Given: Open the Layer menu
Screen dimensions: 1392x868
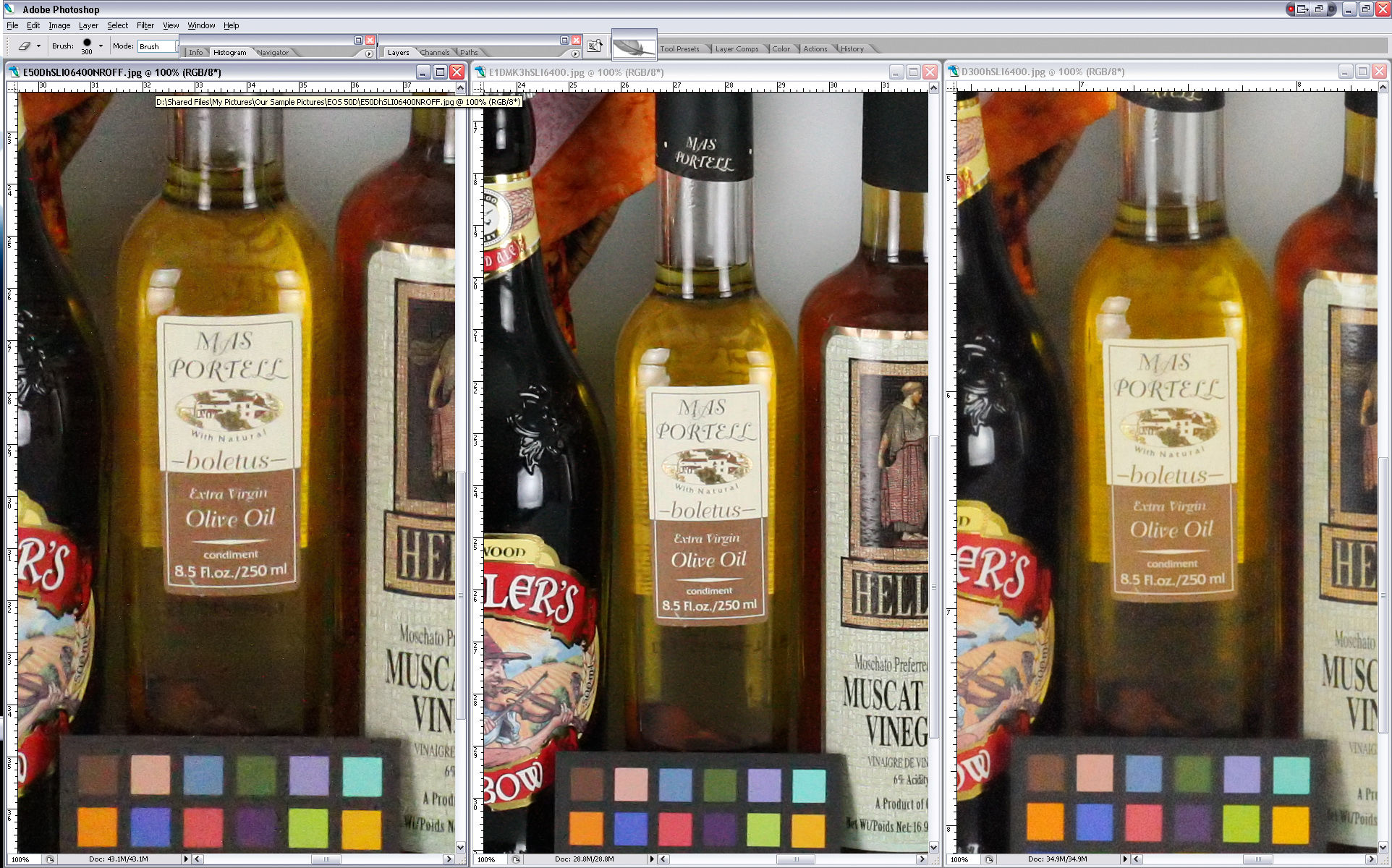Looking at the screenshot, I should tap(88, 25).
